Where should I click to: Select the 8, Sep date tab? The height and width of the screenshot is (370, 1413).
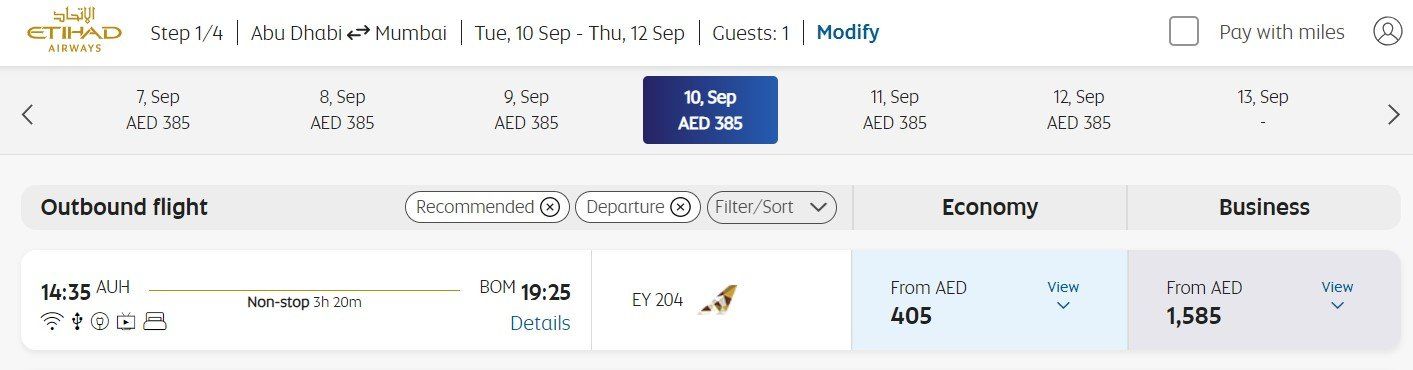(342, 110)
